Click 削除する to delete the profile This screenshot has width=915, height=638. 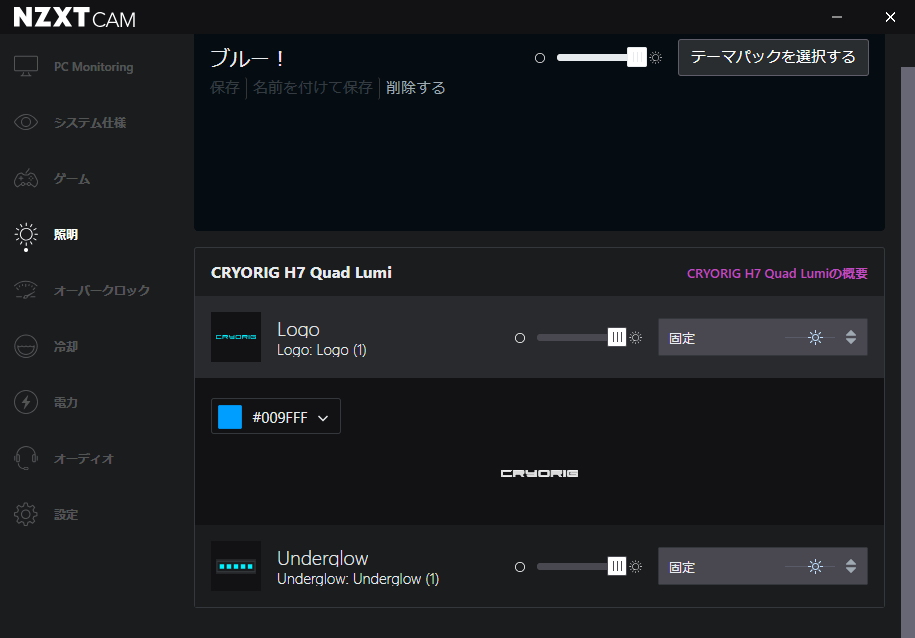click(415, 88)
